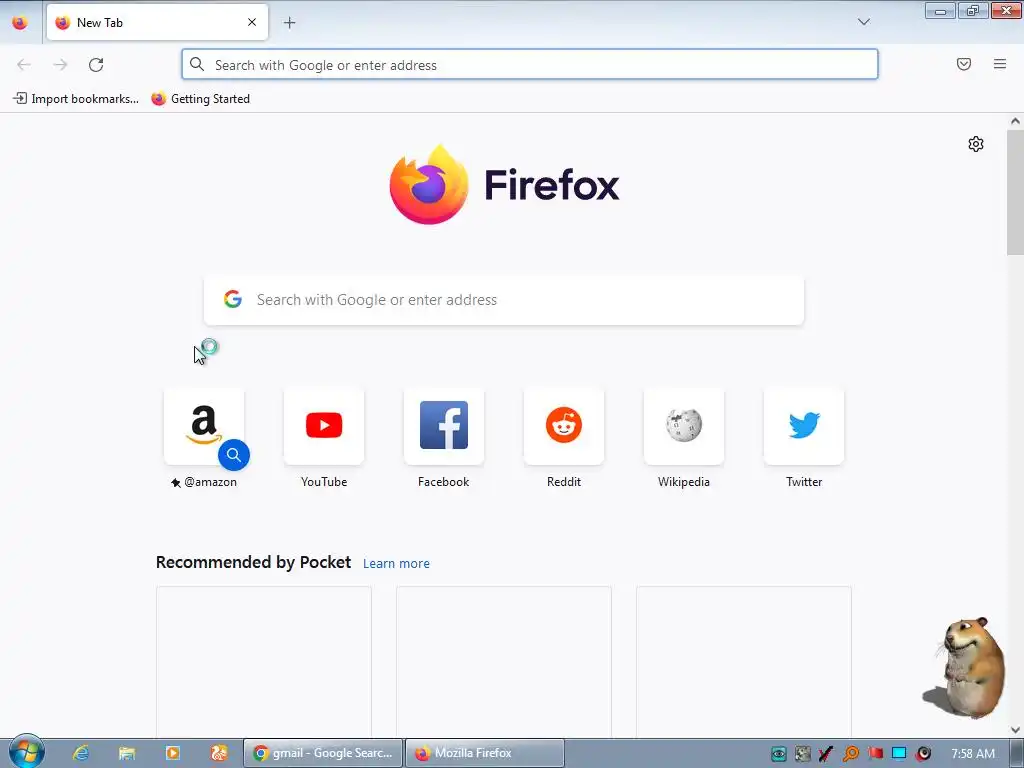Go back with the back arrow

point(24,65)
